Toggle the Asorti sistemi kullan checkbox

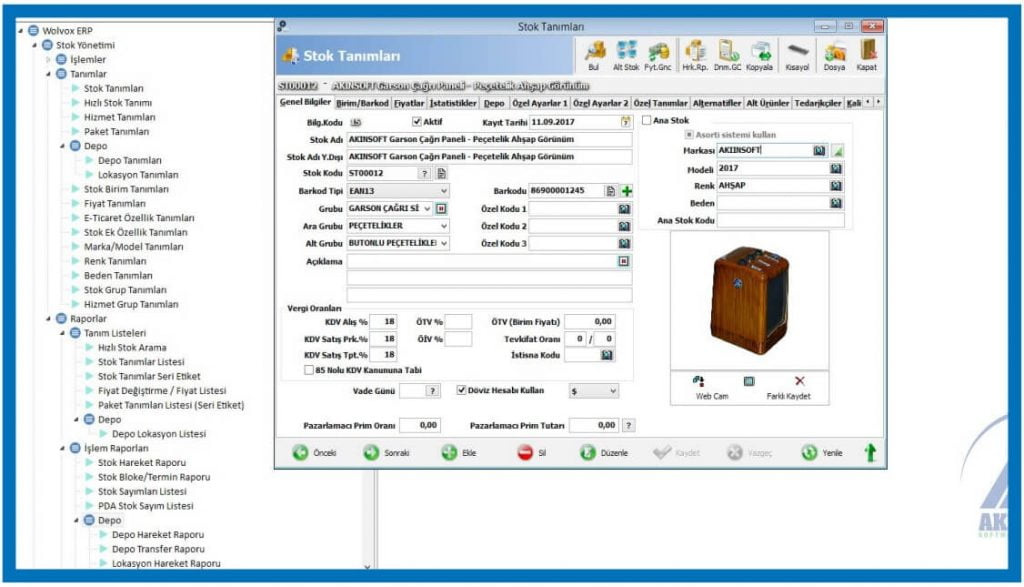tap(688, 135)
